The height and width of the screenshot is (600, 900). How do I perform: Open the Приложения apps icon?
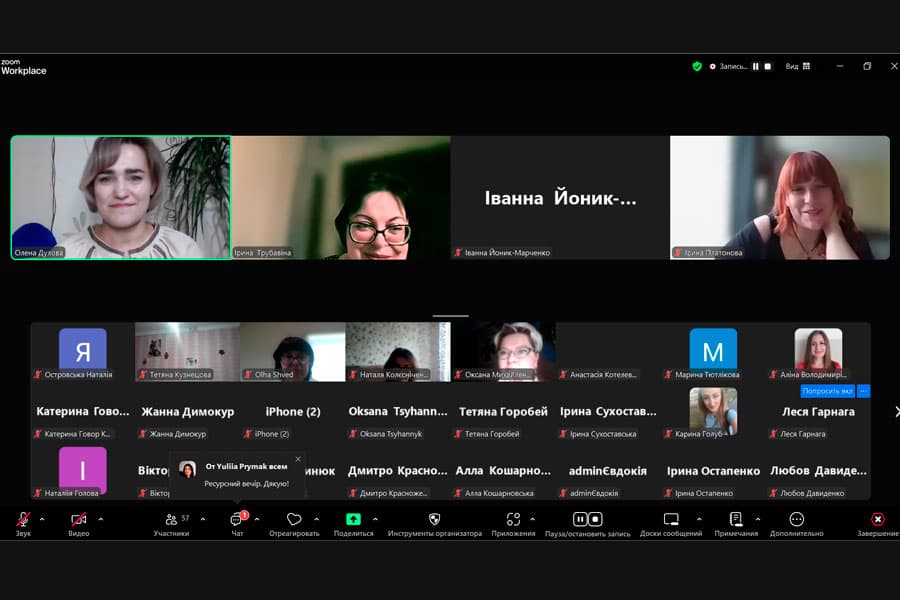tap(513, 521)
